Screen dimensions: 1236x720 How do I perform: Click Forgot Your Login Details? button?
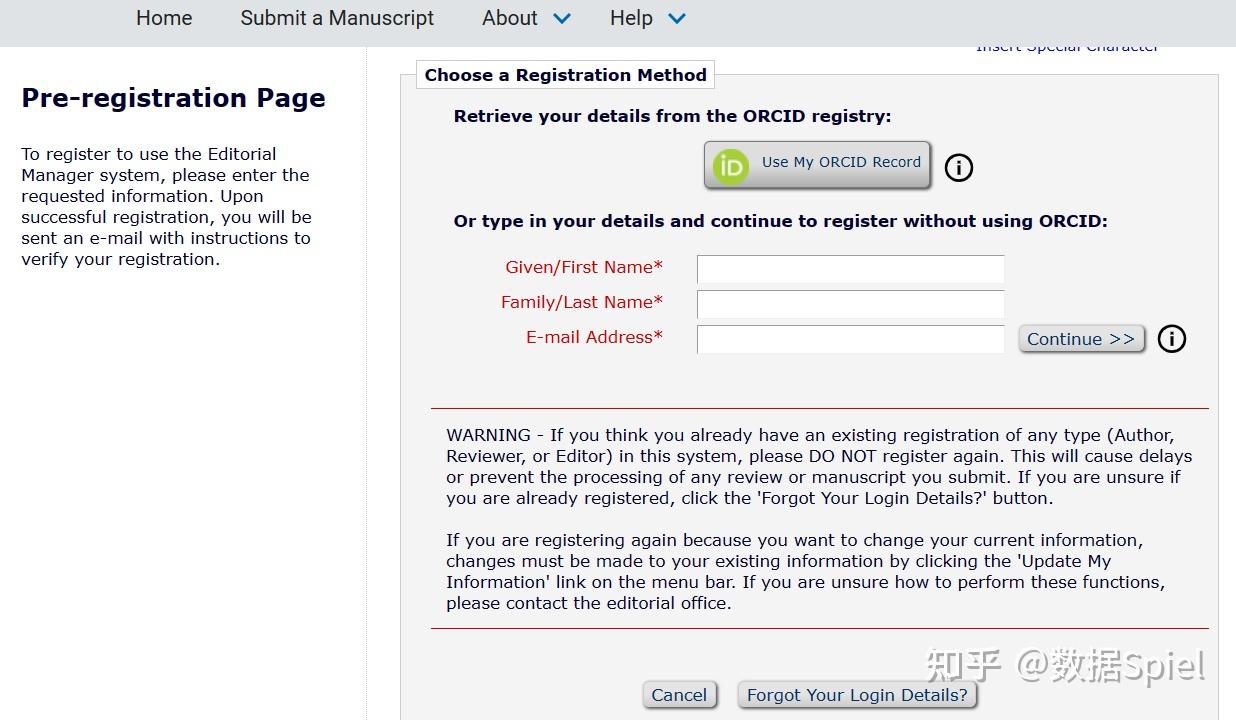(857, 695)
